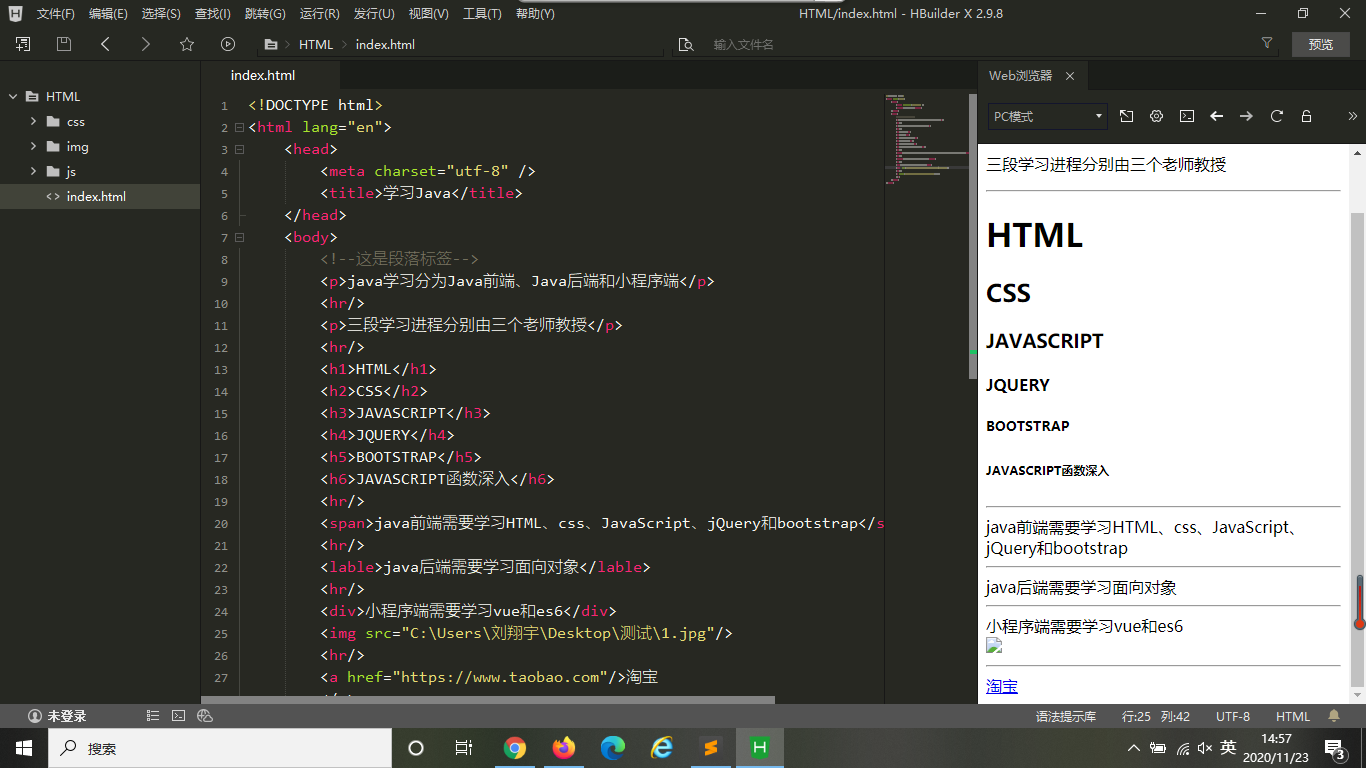Image resolution: width=1366 pixels, height=768 pixels.
Task: Click the Windows search box
Action: pos(220,748)
